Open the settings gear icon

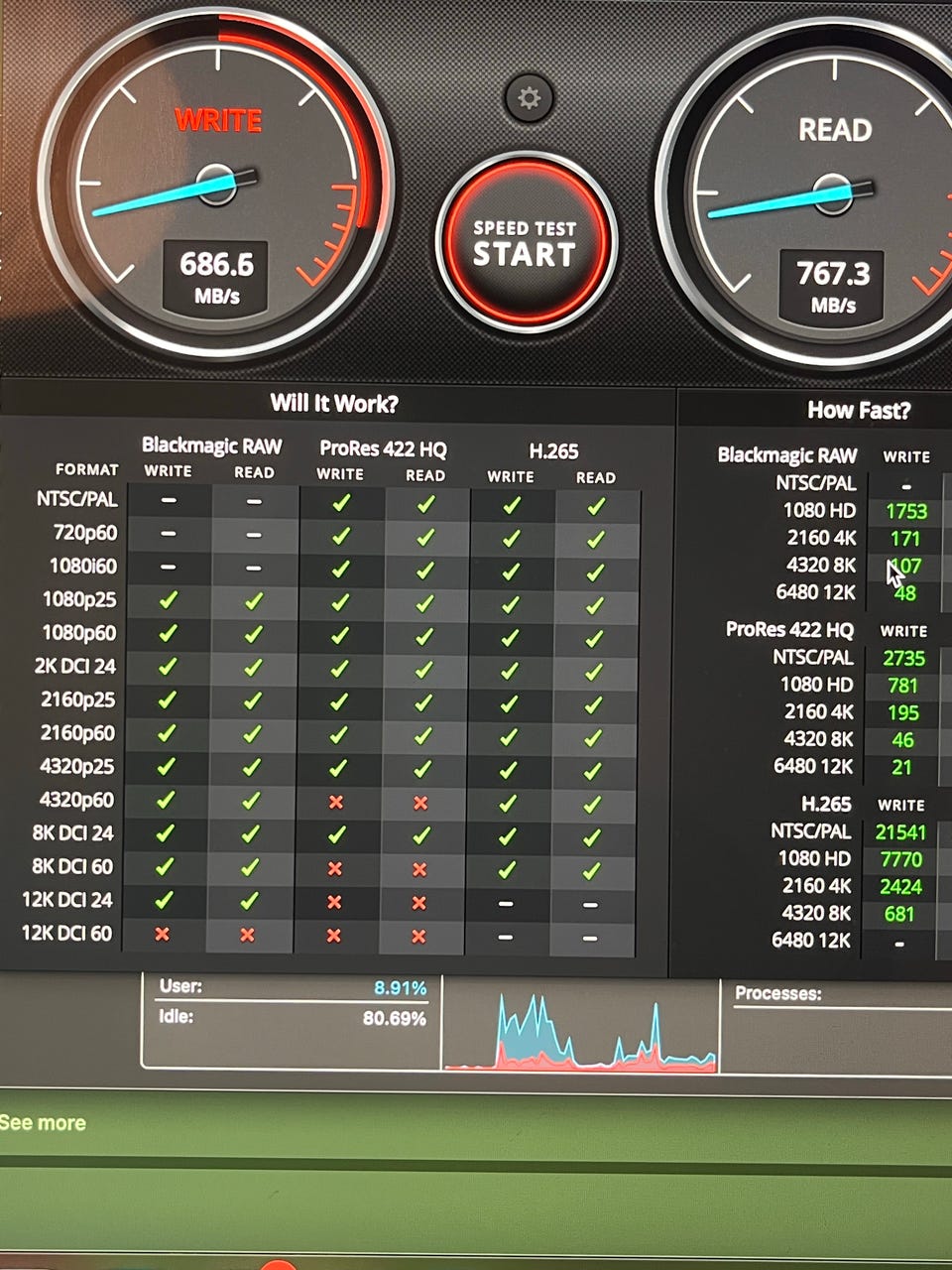click(x=530, y=97)
